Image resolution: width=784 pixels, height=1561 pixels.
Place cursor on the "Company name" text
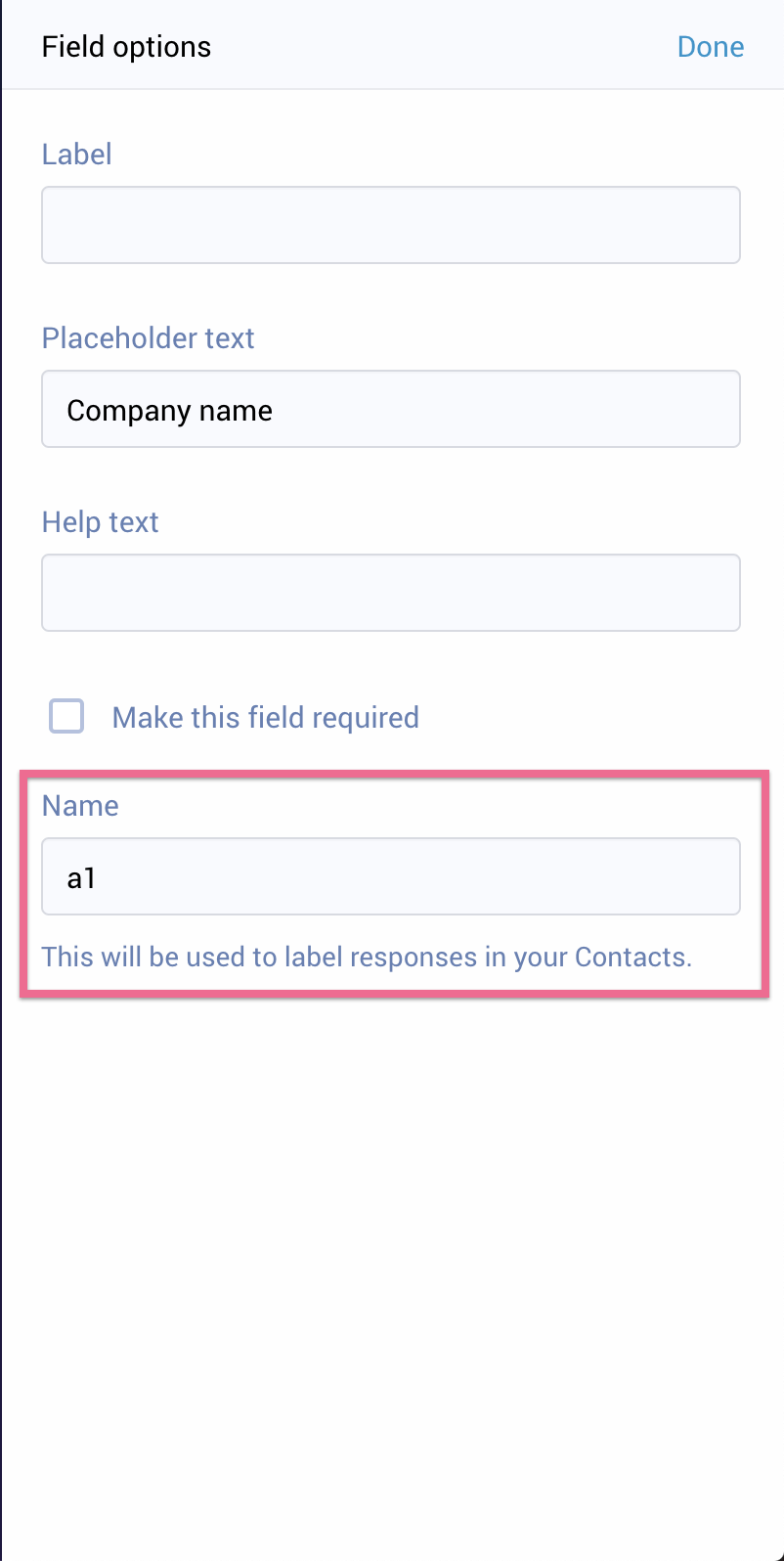[x=169, y=411]
